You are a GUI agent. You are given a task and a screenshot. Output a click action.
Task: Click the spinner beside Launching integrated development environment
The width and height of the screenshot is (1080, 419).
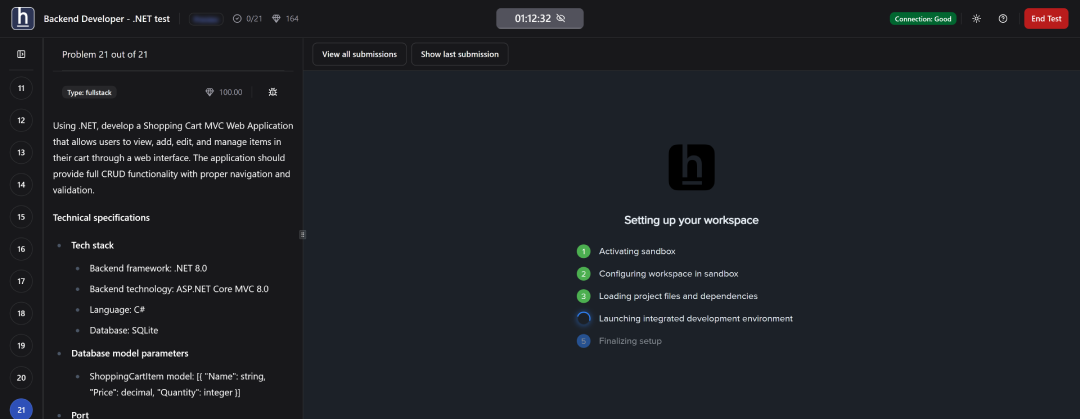click(x=583, y=318)
